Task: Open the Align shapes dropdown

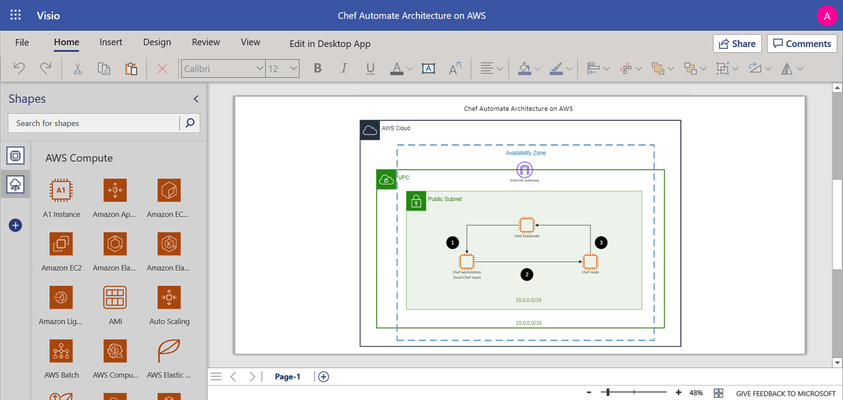Action: tap(598, 68)
